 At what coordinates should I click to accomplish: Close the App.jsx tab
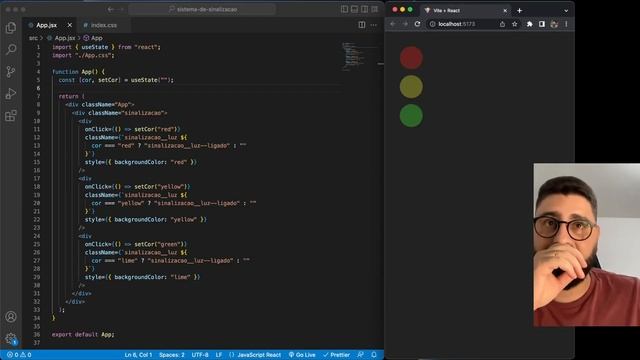[70, 25]
